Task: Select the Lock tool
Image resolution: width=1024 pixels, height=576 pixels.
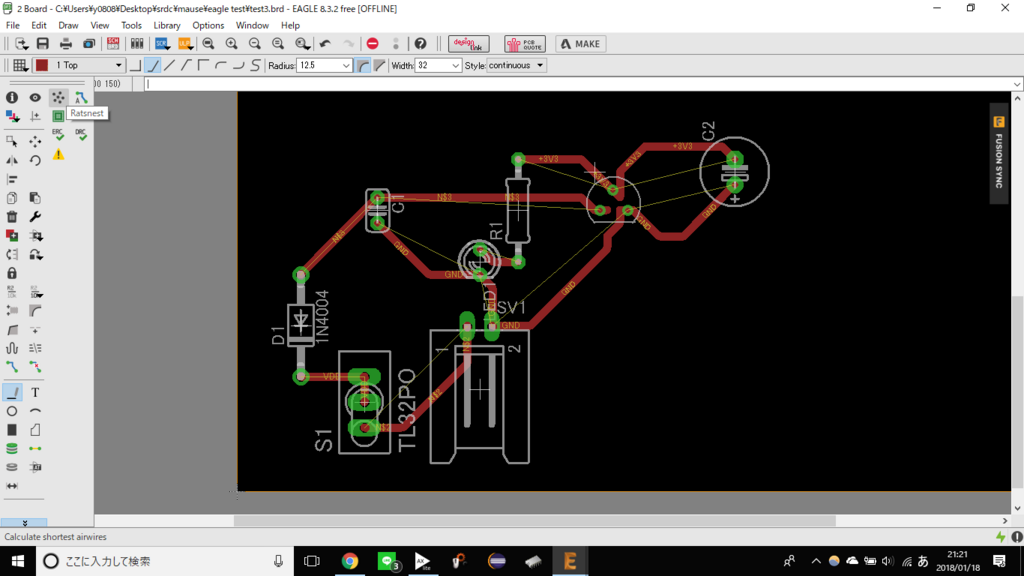Action: coord(12,274)
